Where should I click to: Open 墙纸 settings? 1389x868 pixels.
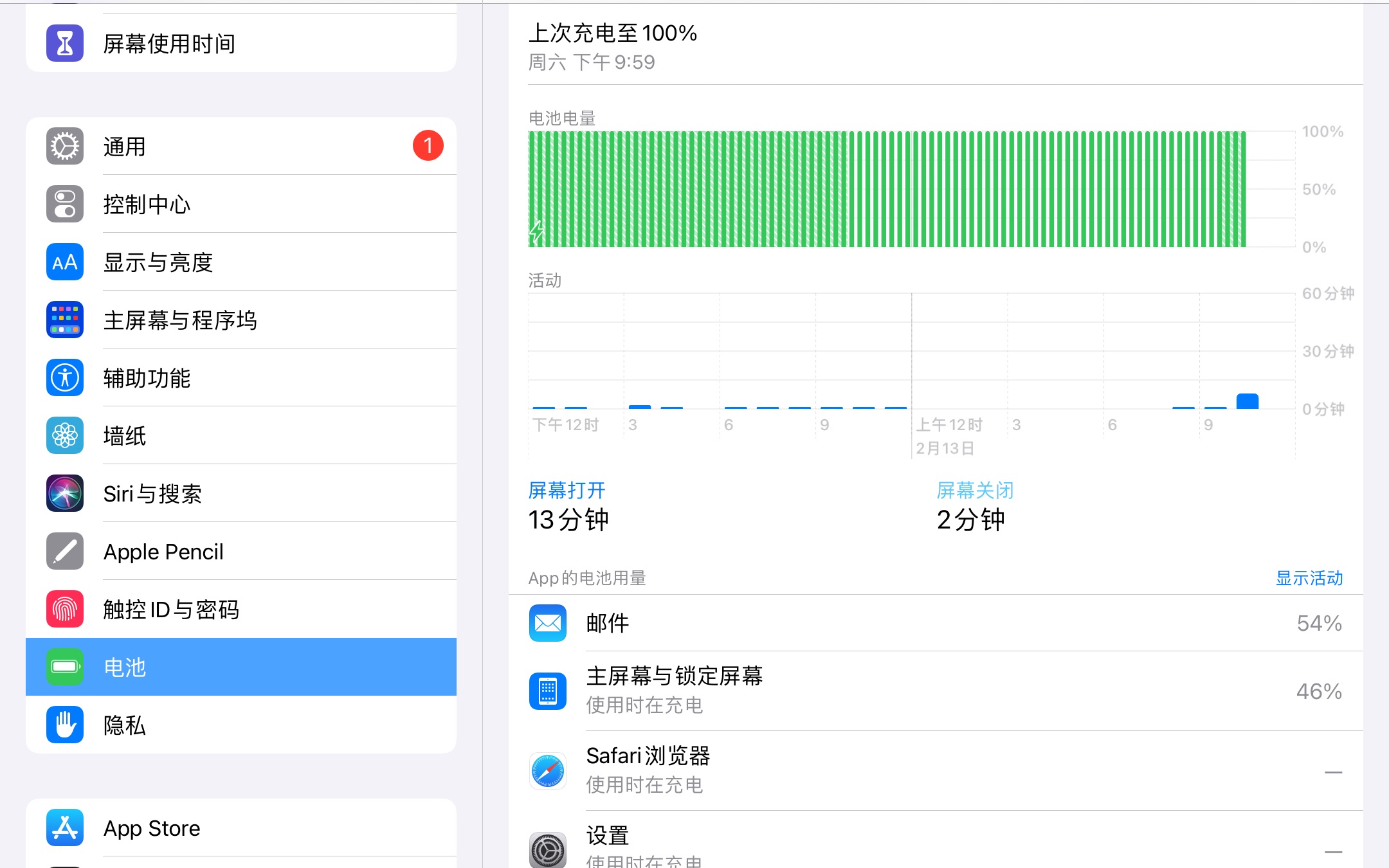(241, 435)
